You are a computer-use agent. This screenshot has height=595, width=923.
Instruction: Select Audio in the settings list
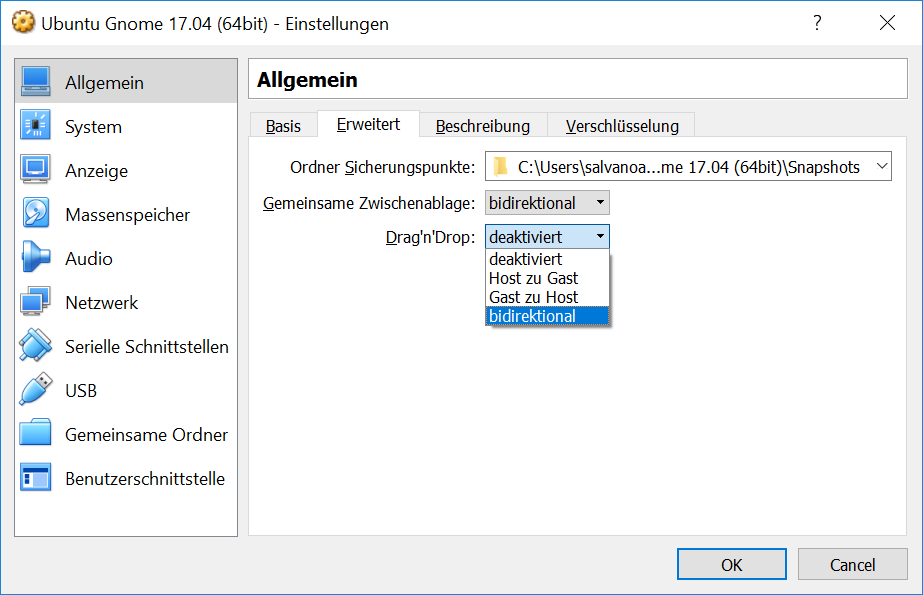126,258
